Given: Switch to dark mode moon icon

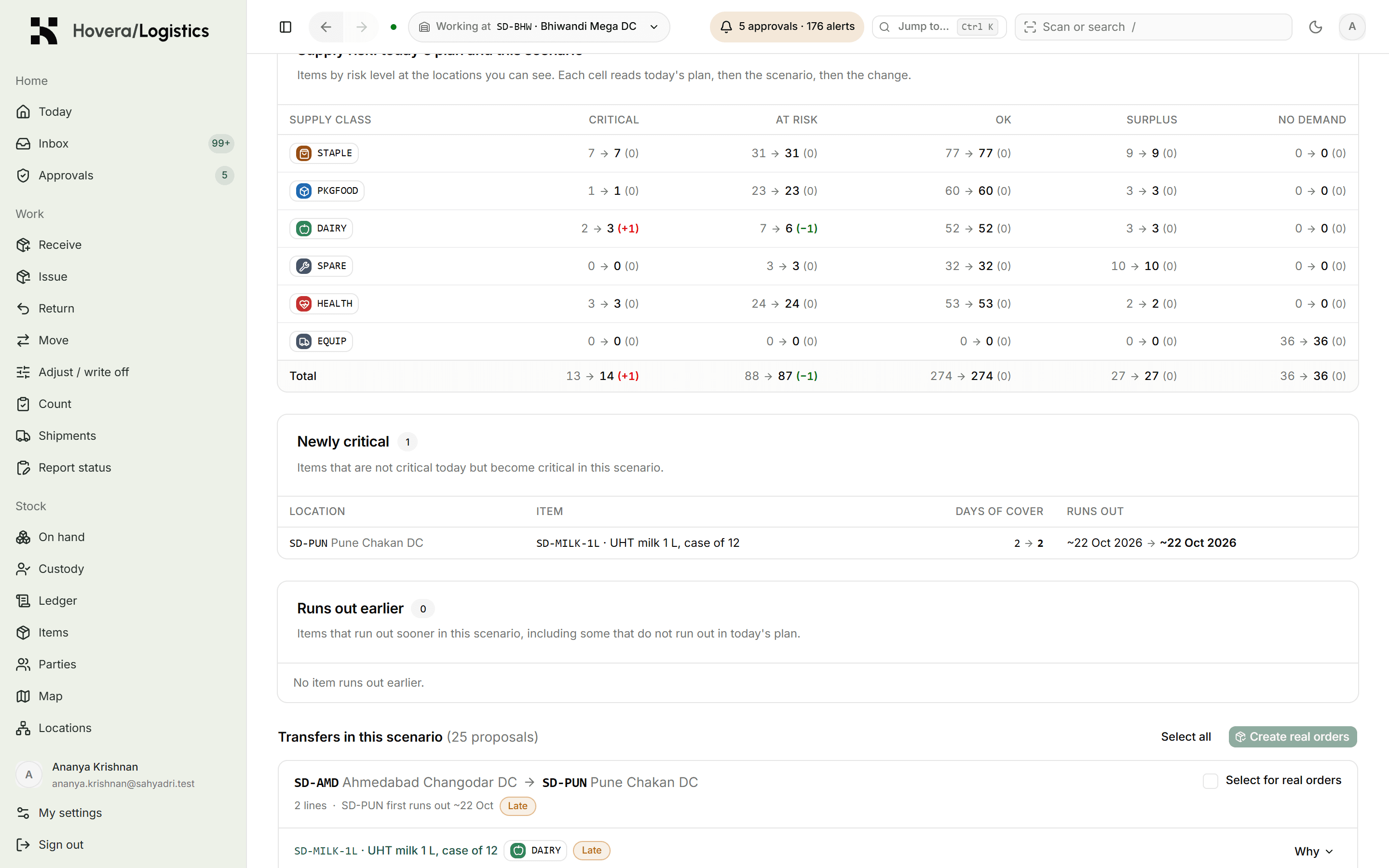Looking at the screenshot, I should coord(1316,27).
